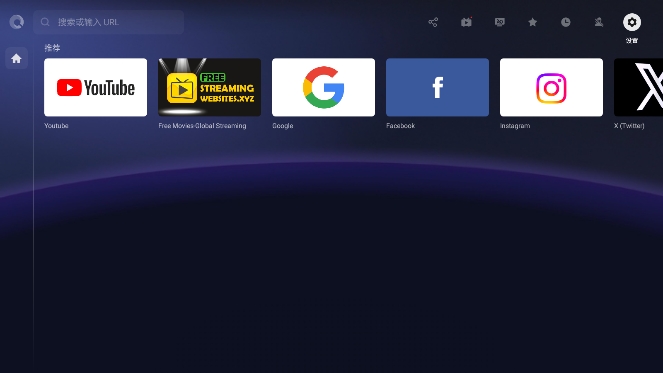
Task: Open the YouTube thumbnail tile
Action: pyautogui.click(x=96, y=87)
